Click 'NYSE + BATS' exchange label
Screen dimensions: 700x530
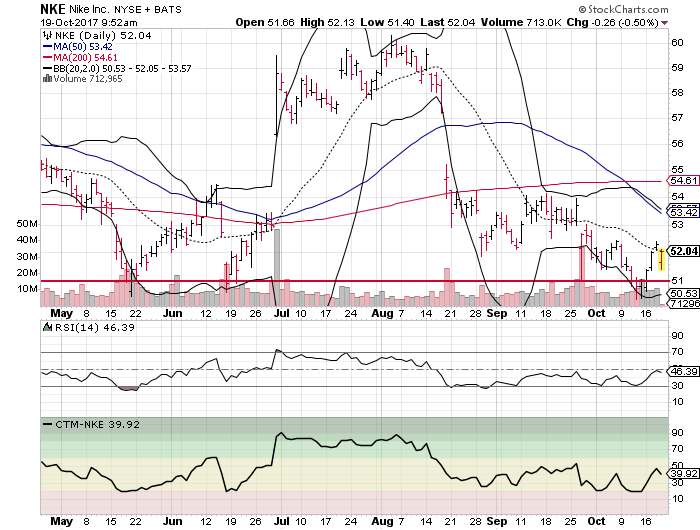pos(148,9)
